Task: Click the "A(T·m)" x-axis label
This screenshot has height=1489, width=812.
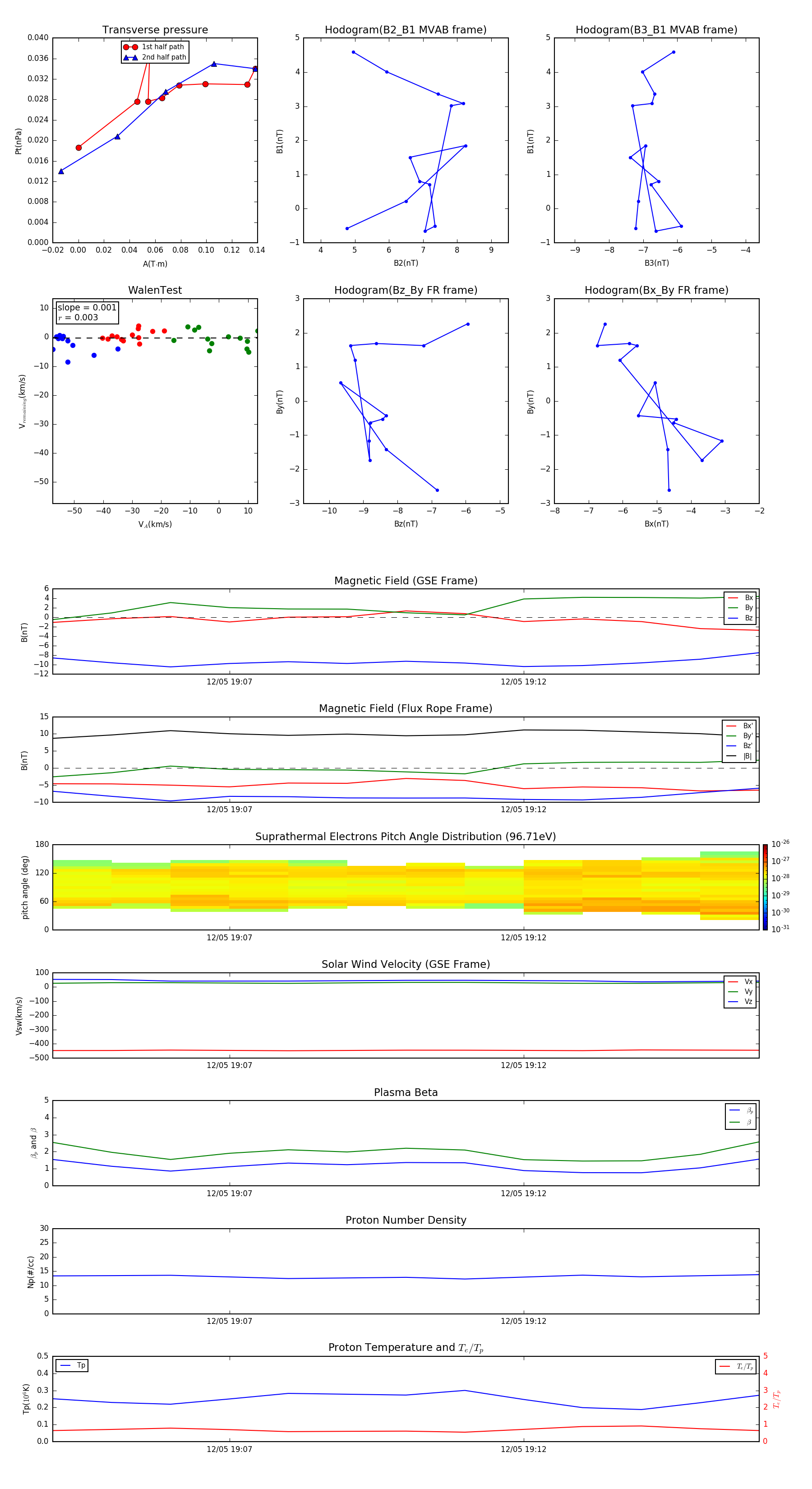Action: click(x=155, y=264)
